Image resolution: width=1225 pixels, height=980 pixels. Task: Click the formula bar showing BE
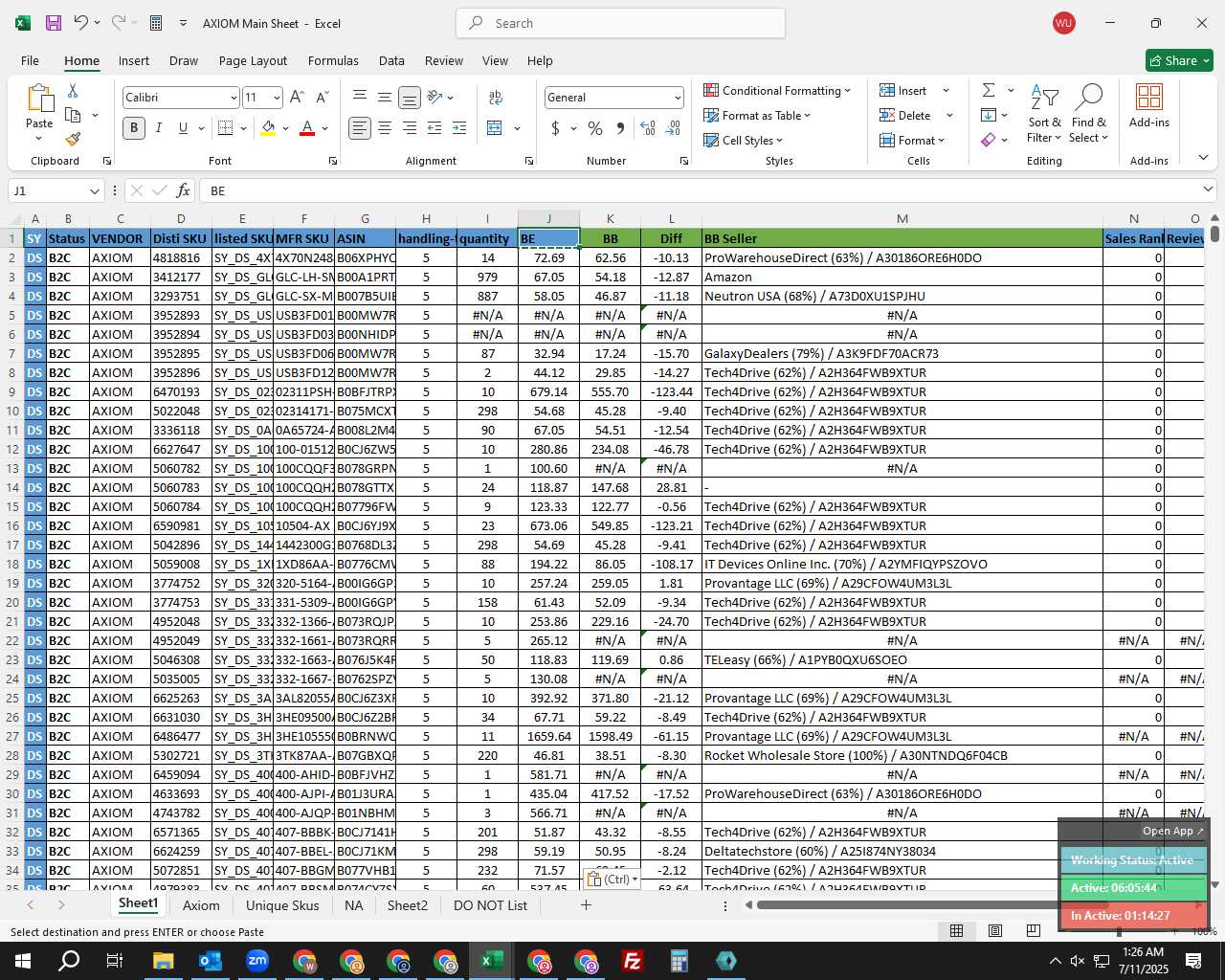[699, 190]
